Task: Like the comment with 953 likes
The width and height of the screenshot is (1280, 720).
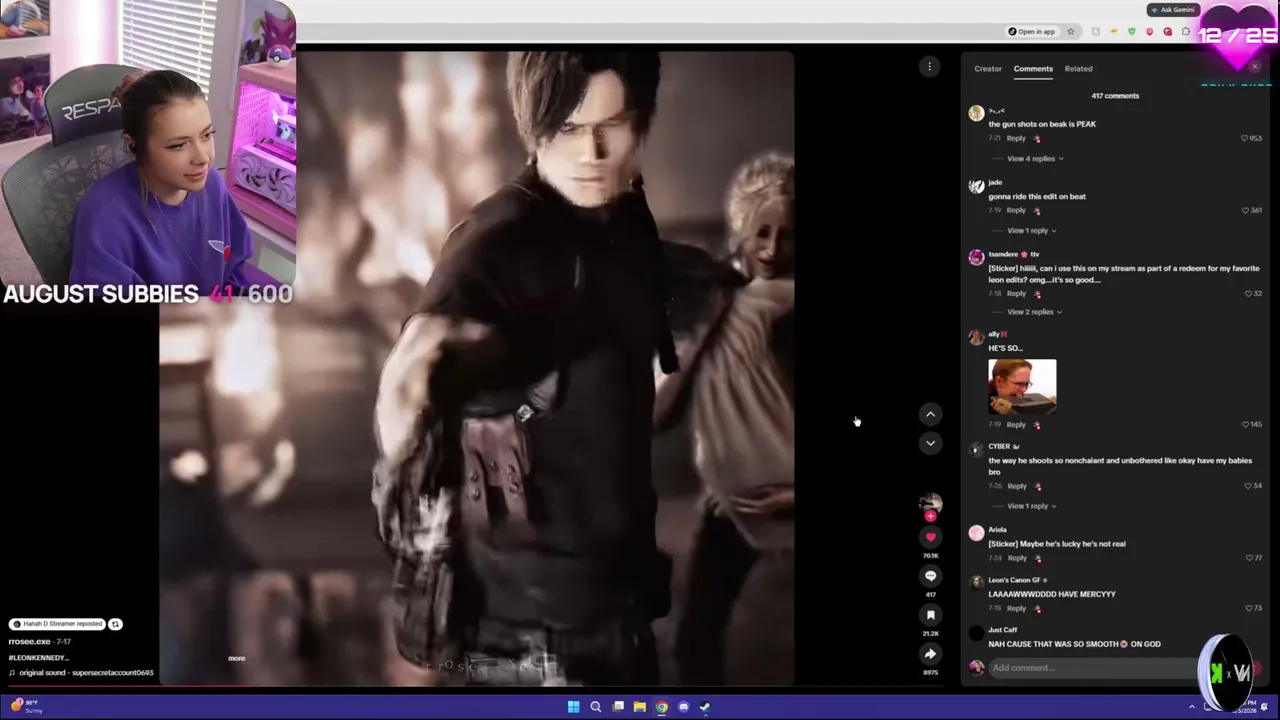Action: tap(1245, 138)
